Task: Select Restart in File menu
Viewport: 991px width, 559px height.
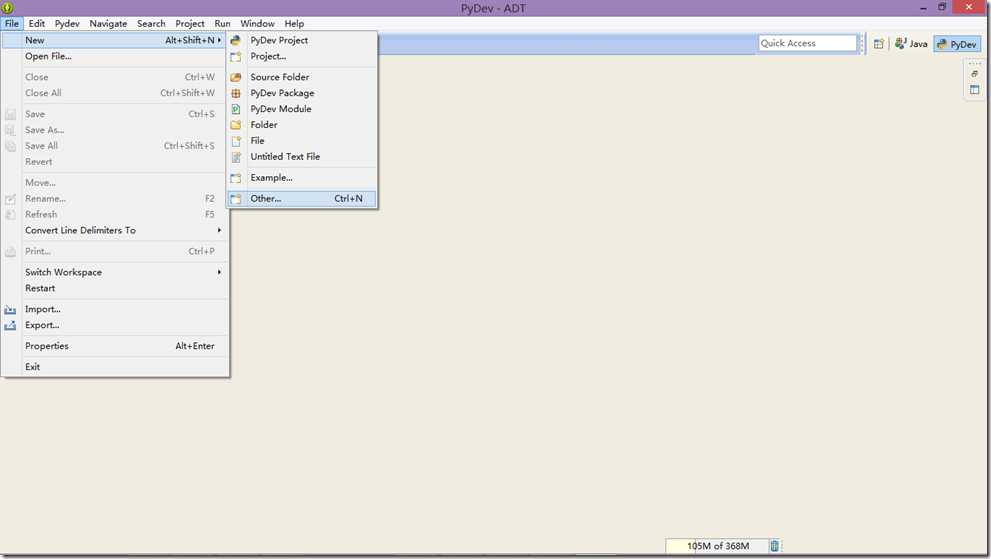Action: (x=114, y=288)
